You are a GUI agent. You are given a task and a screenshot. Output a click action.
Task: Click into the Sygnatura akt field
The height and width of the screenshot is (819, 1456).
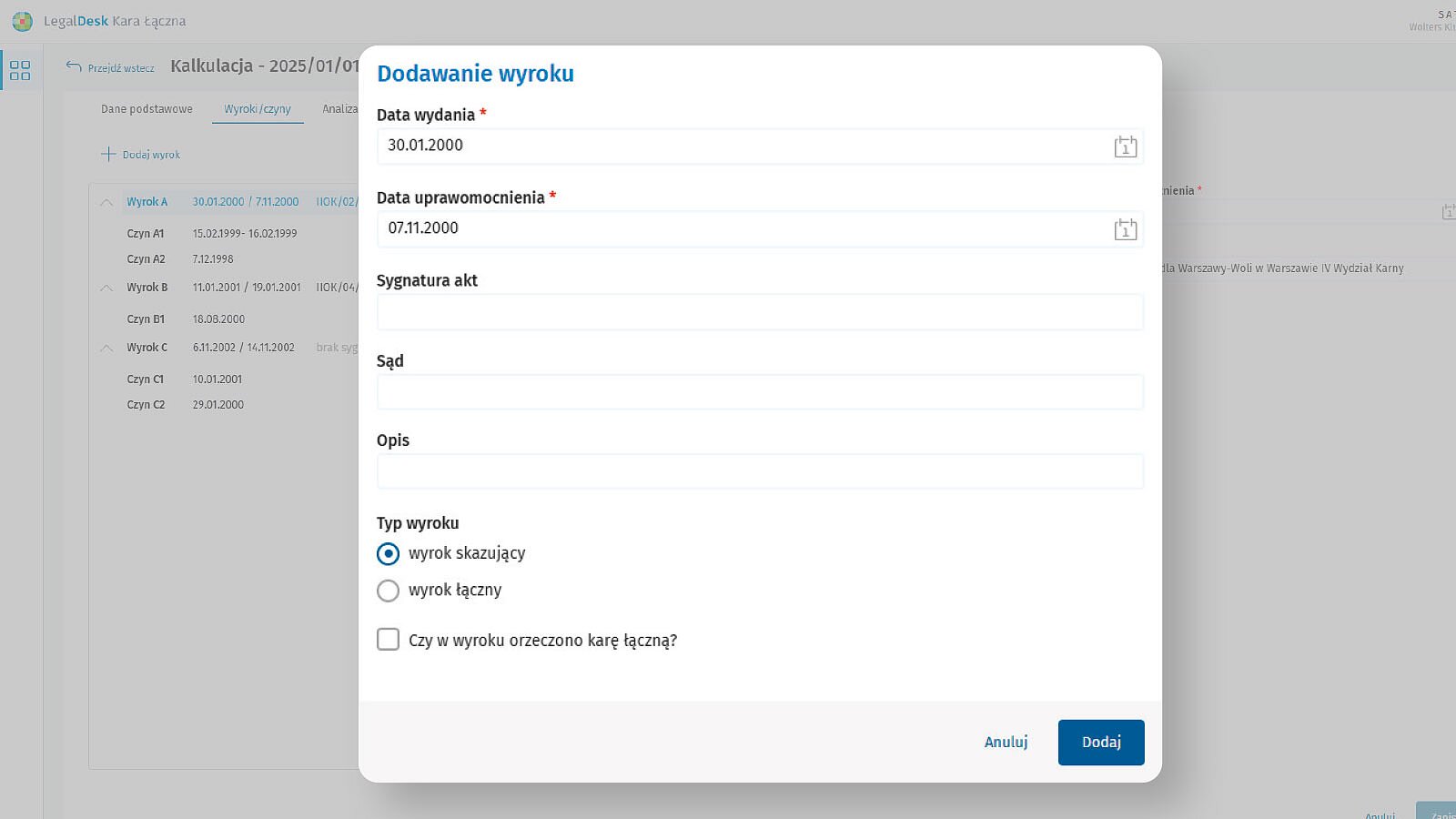[759, 312]
